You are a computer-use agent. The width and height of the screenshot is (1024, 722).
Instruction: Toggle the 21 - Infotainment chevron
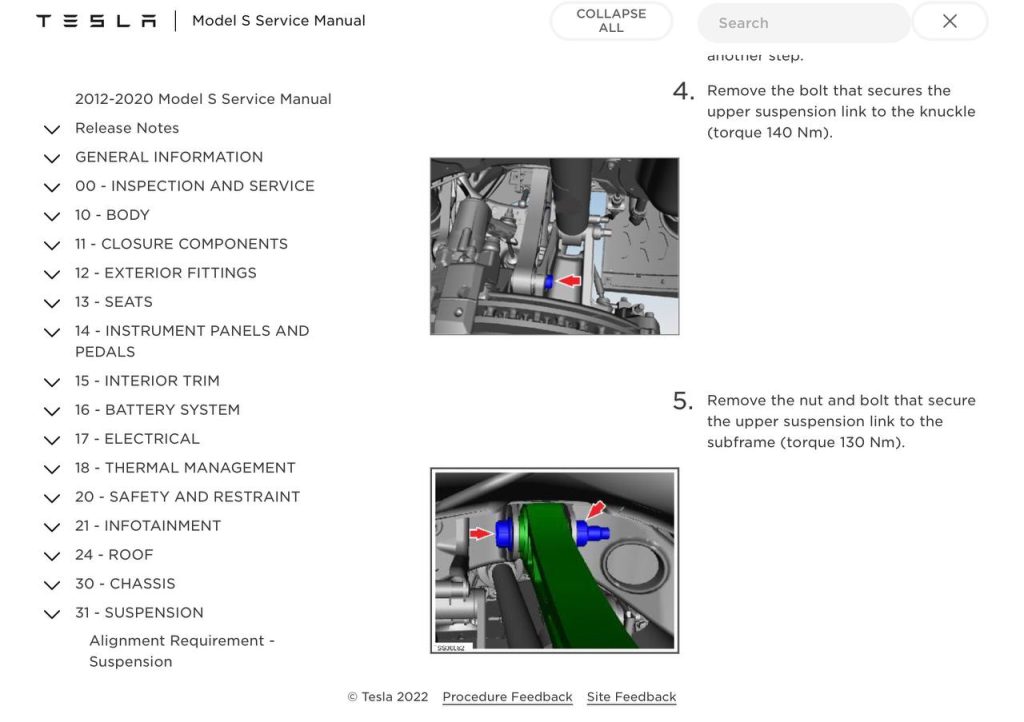(52, 527)
